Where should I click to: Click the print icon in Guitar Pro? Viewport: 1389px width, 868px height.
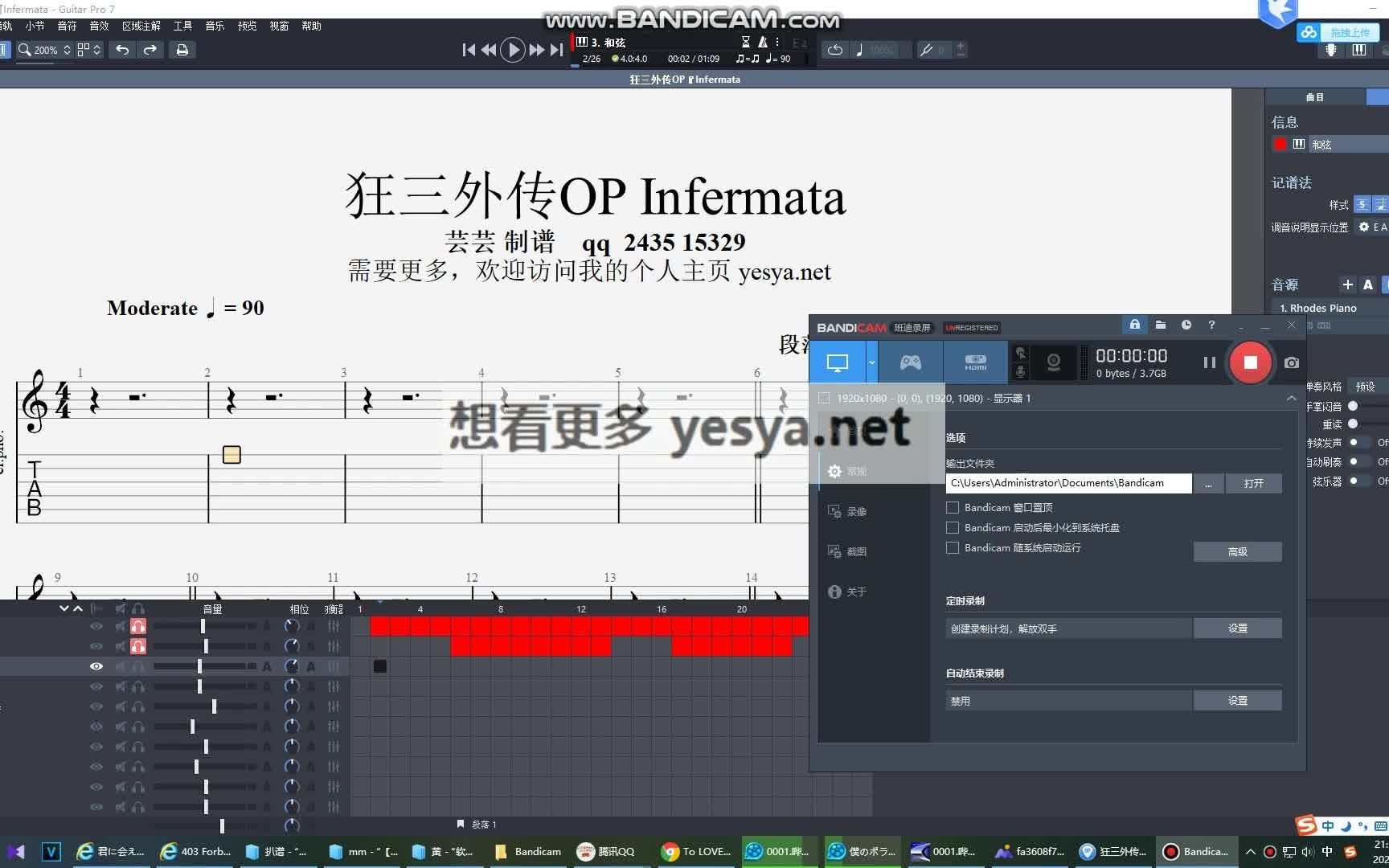182,50
